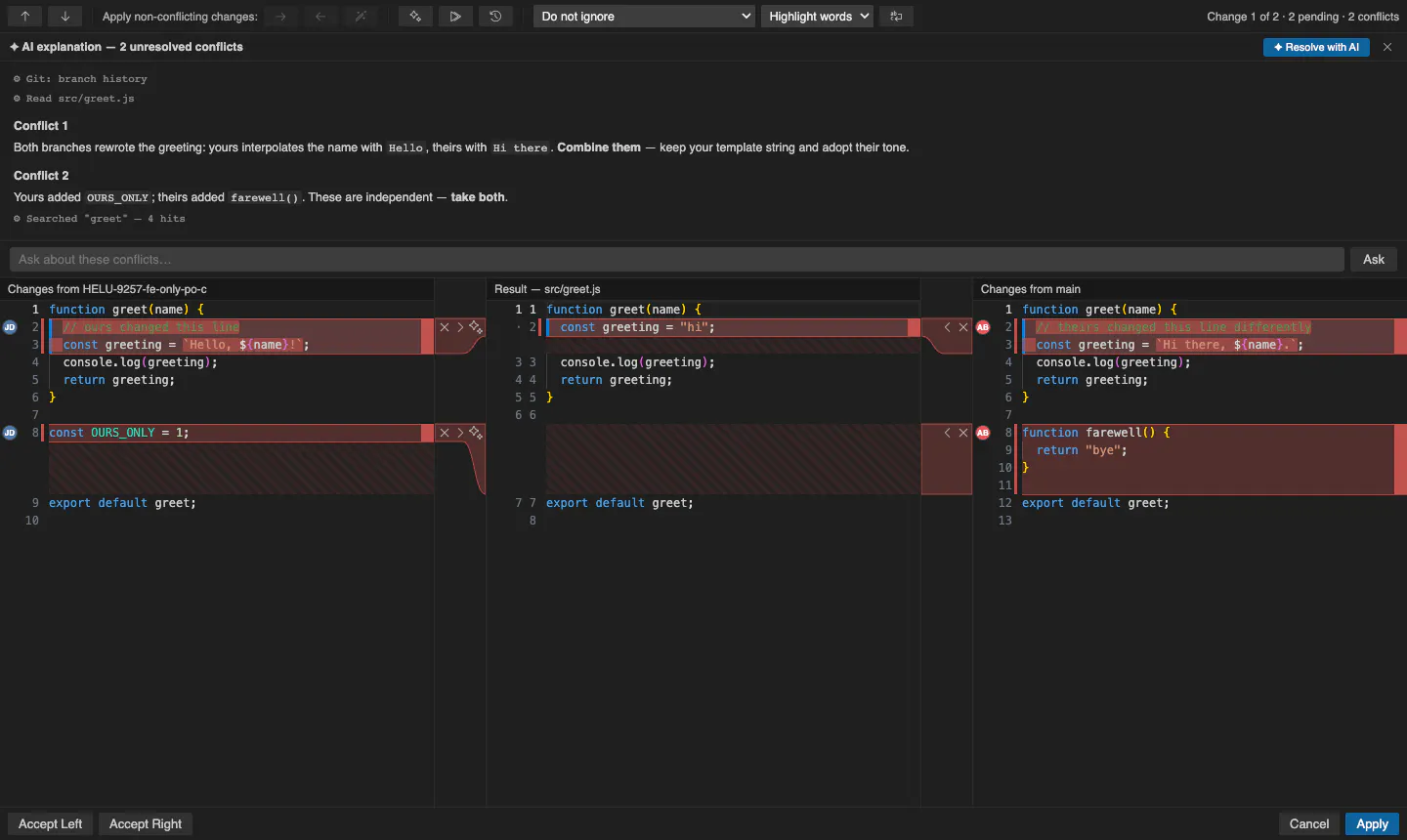Click the Read src/greet.js step
1407x840 pixels.
[74, 99]
